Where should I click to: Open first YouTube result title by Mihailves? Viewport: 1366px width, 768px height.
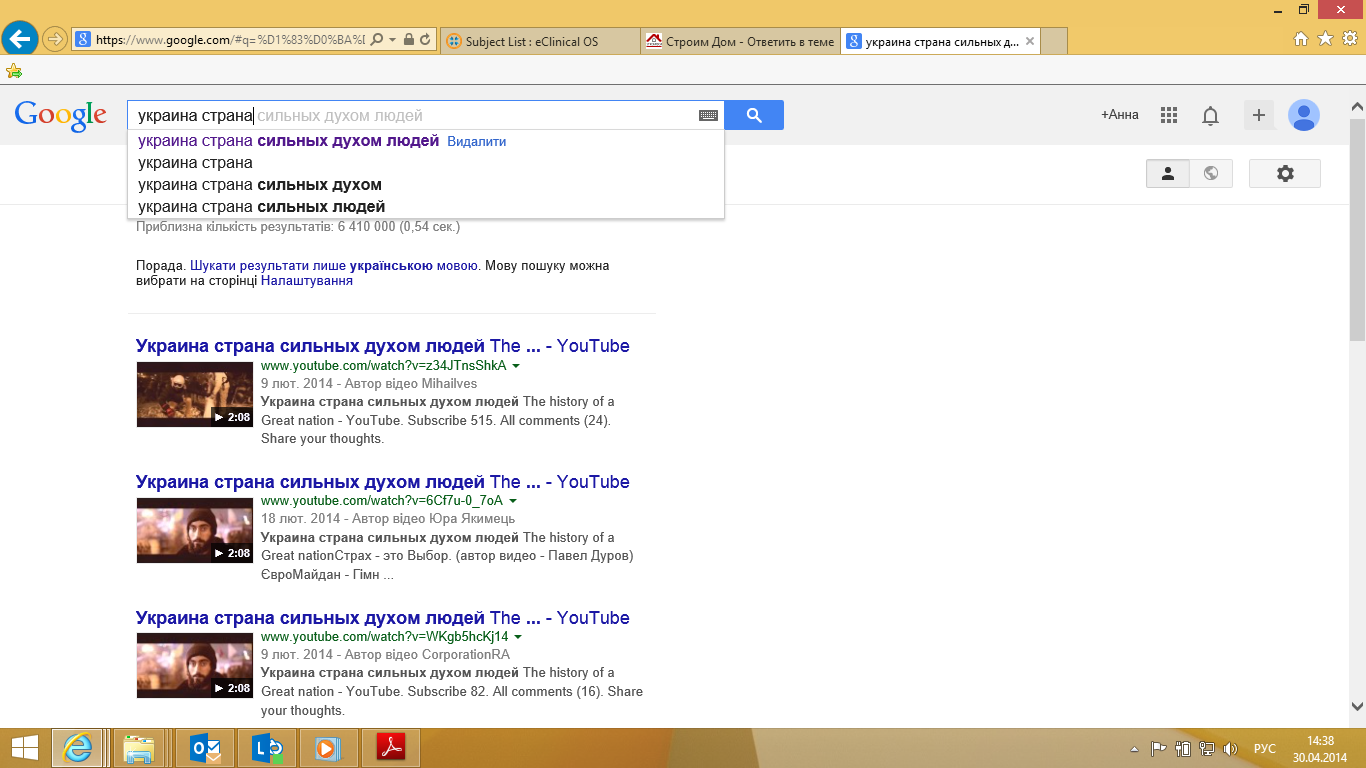(383, 346)
